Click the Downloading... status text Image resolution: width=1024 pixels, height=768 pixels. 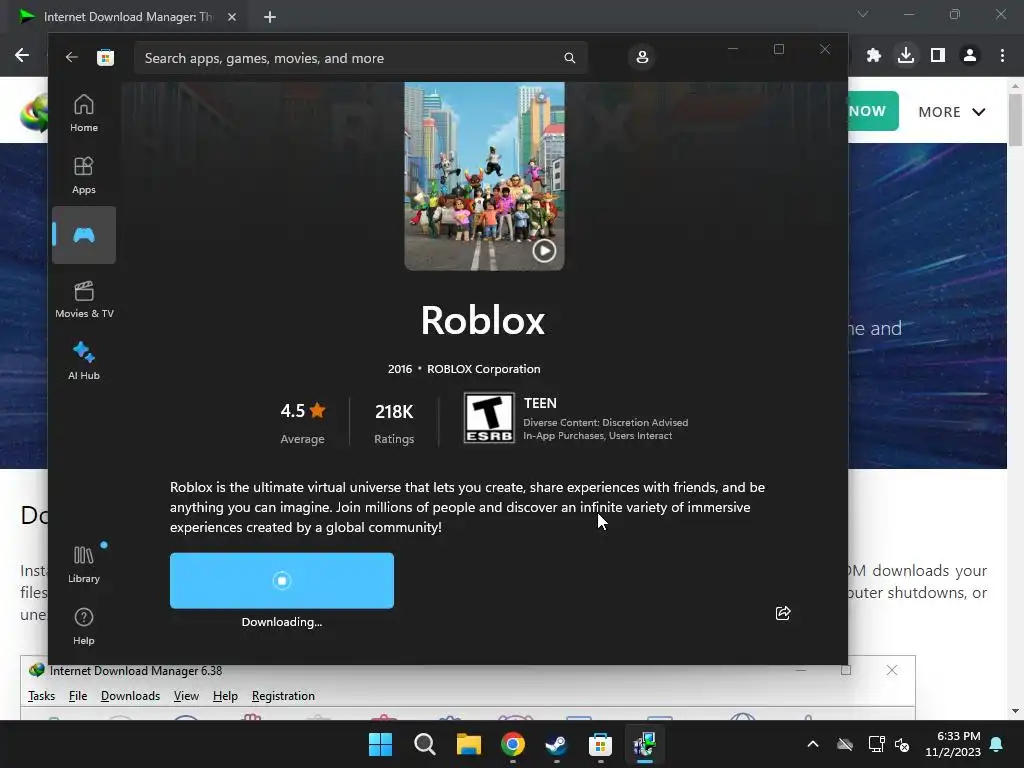click(281, 622)
